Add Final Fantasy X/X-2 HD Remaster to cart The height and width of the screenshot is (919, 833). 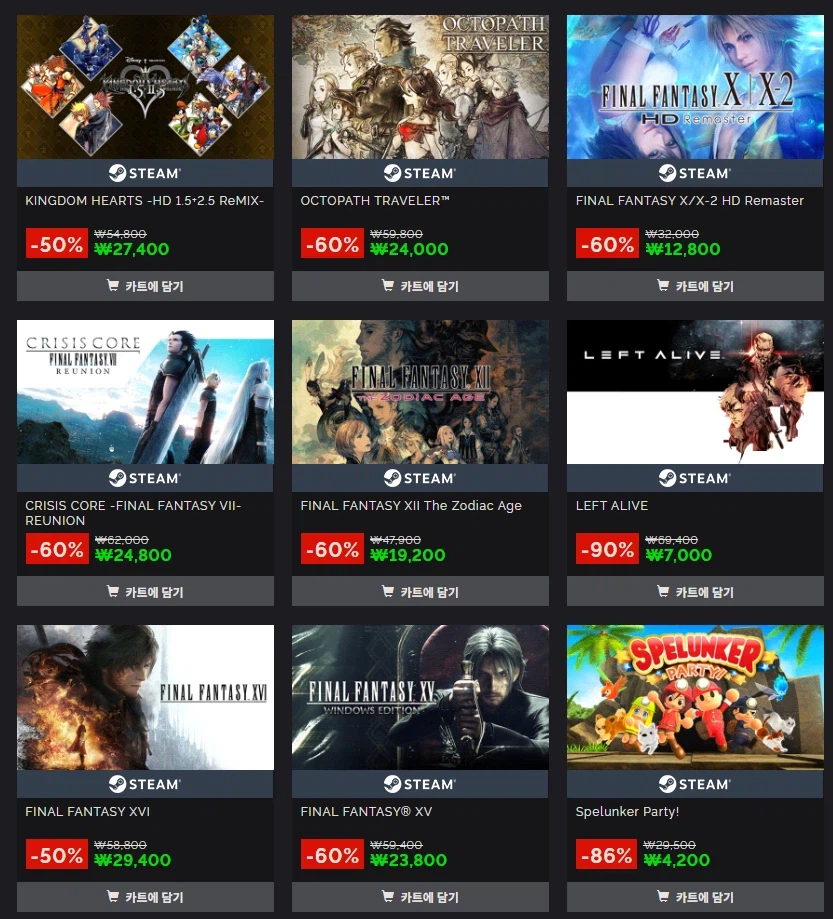[695, 286]
